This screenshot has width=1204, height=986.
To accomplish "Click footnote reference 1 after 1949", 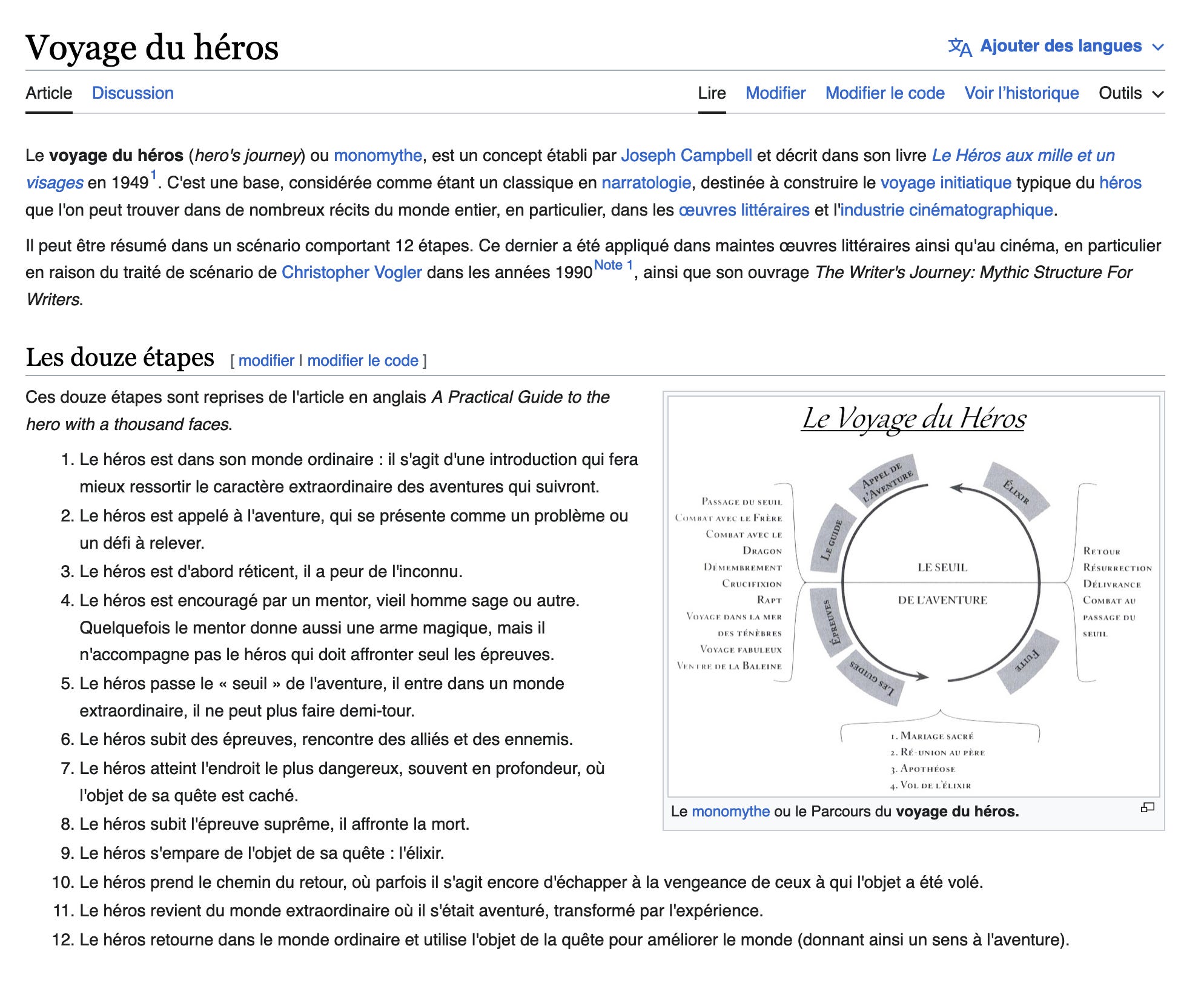I will pos(153,176).
